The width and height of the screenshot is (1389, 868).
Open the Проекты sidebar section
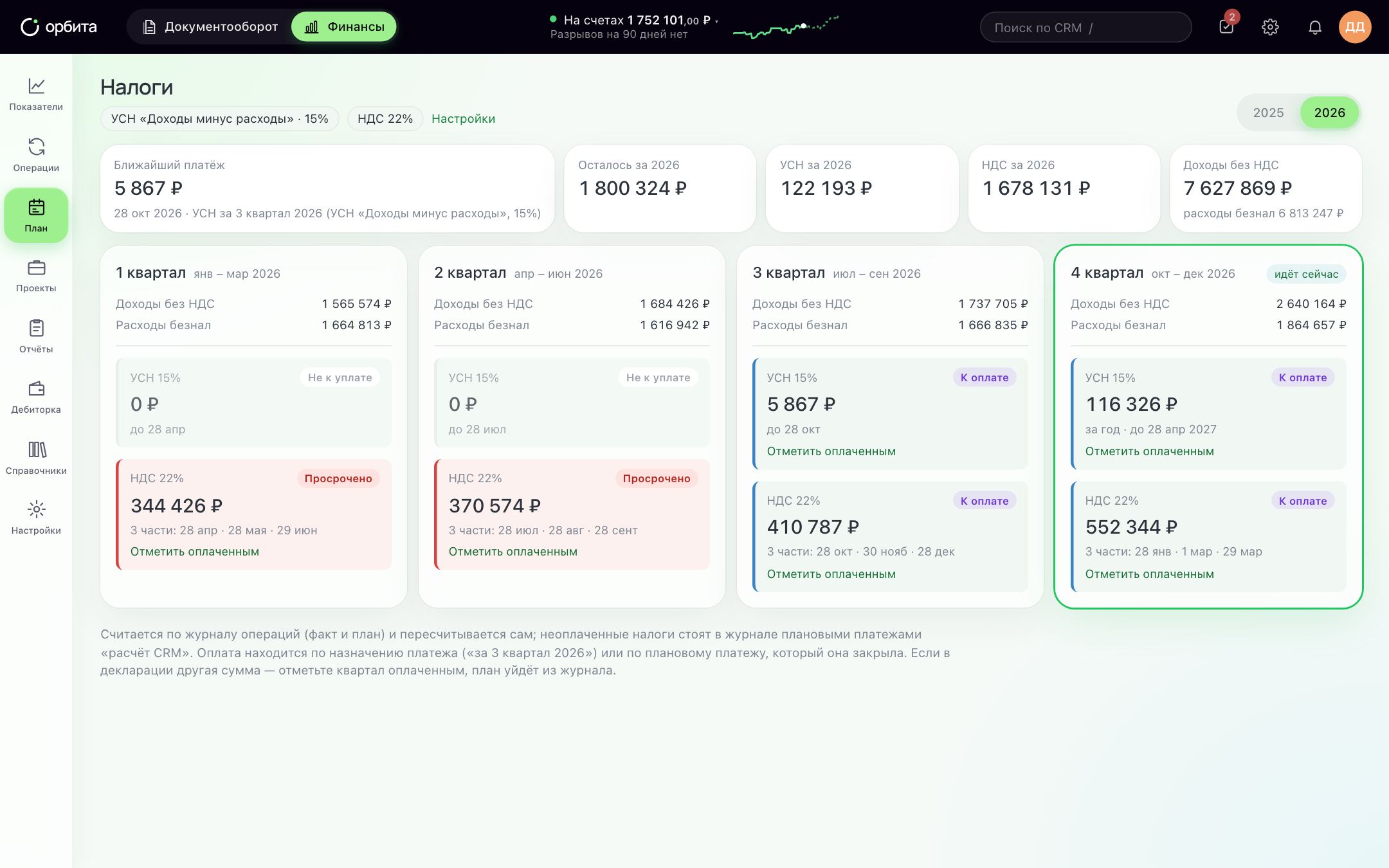point(36,276)
